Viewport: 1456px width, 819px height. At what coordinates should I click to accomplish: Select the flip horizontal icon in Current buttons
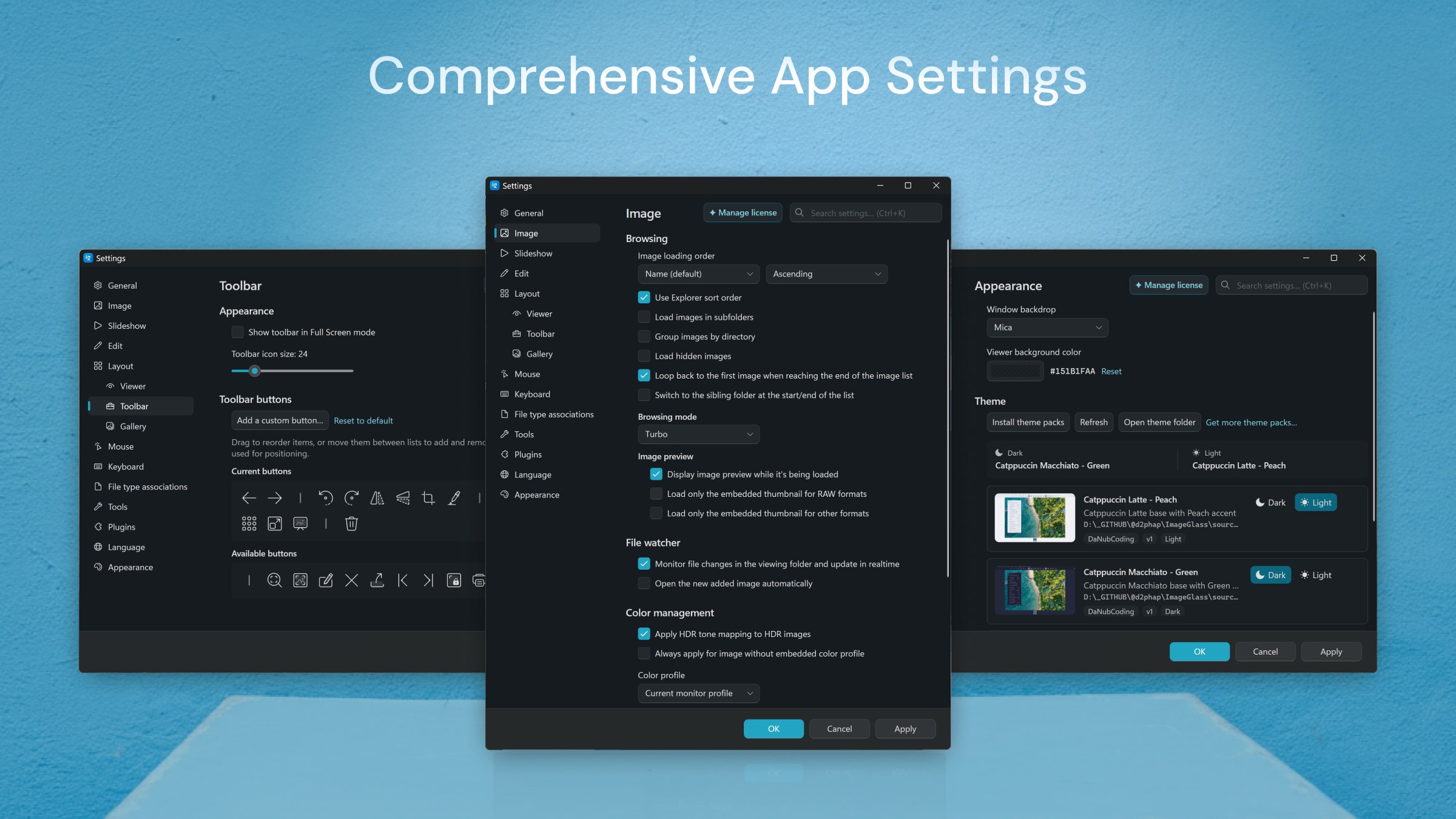377,498
